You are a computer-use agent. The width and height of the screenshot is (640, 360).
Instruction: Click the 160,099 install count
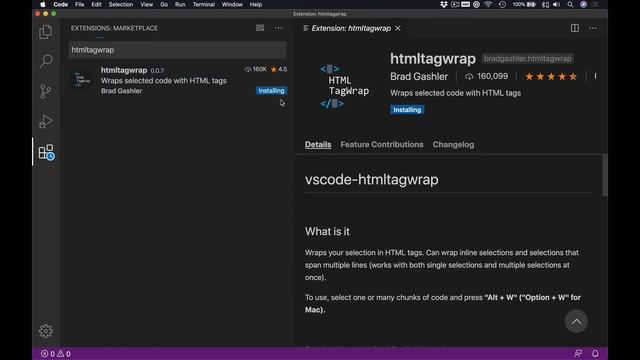pyautogui.click(x=487, y=76)
